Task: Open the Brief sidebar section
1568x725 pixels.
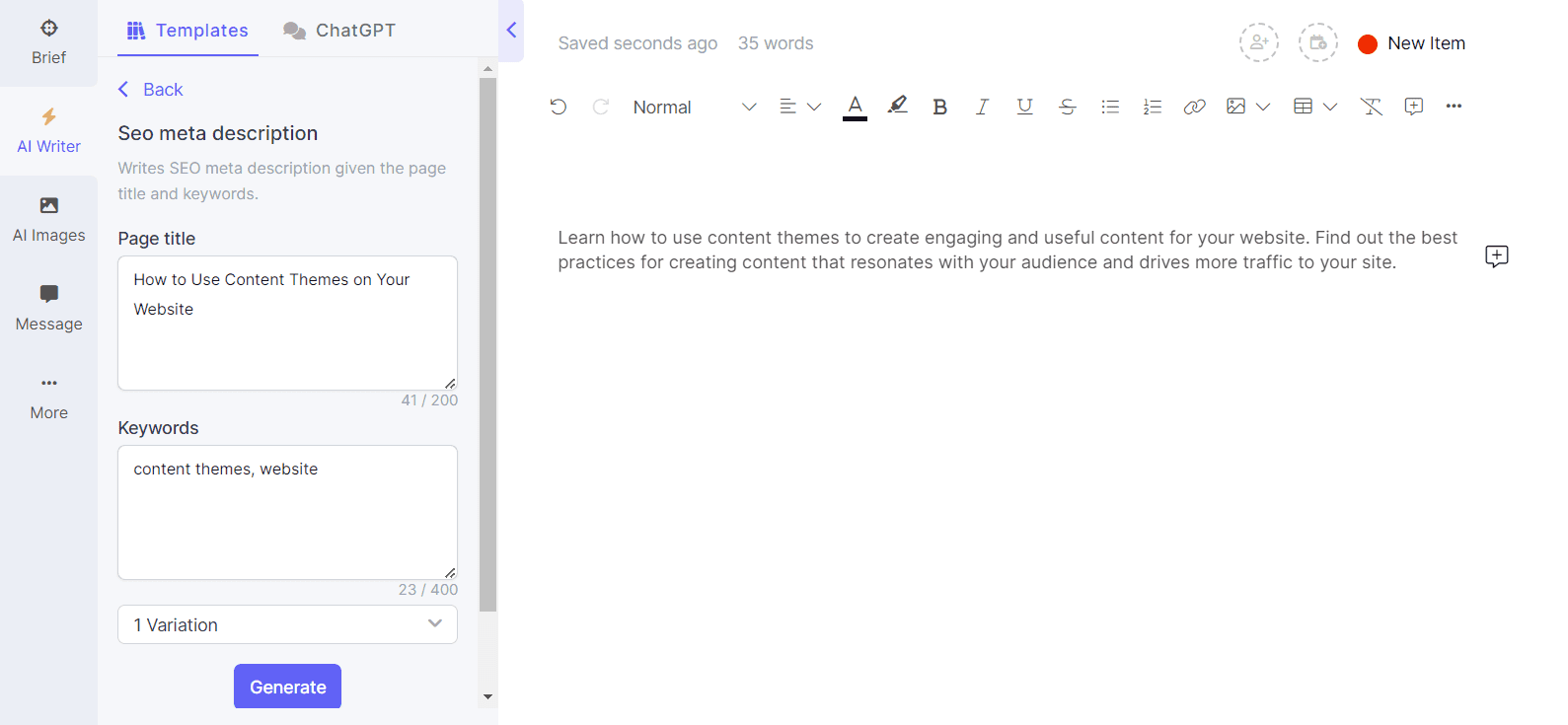Action: click(48, 42)
